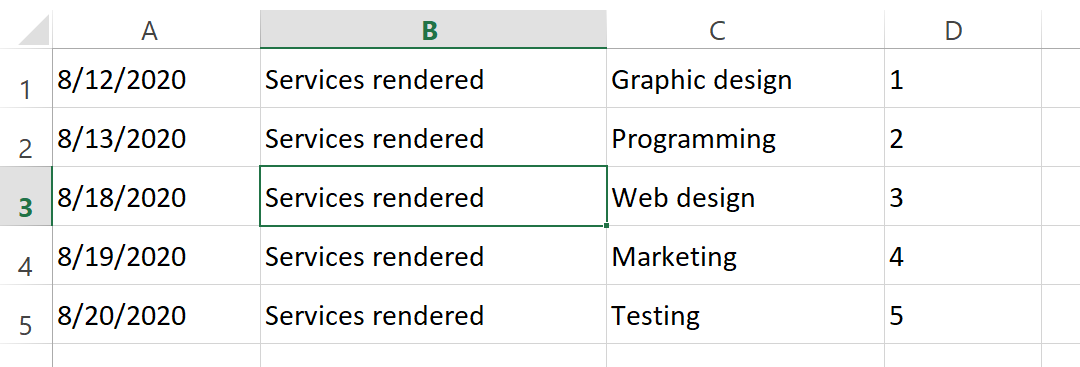This screenshot has width=1080, height=367.
Task: Select row 1 header
Action: point(25,78)
